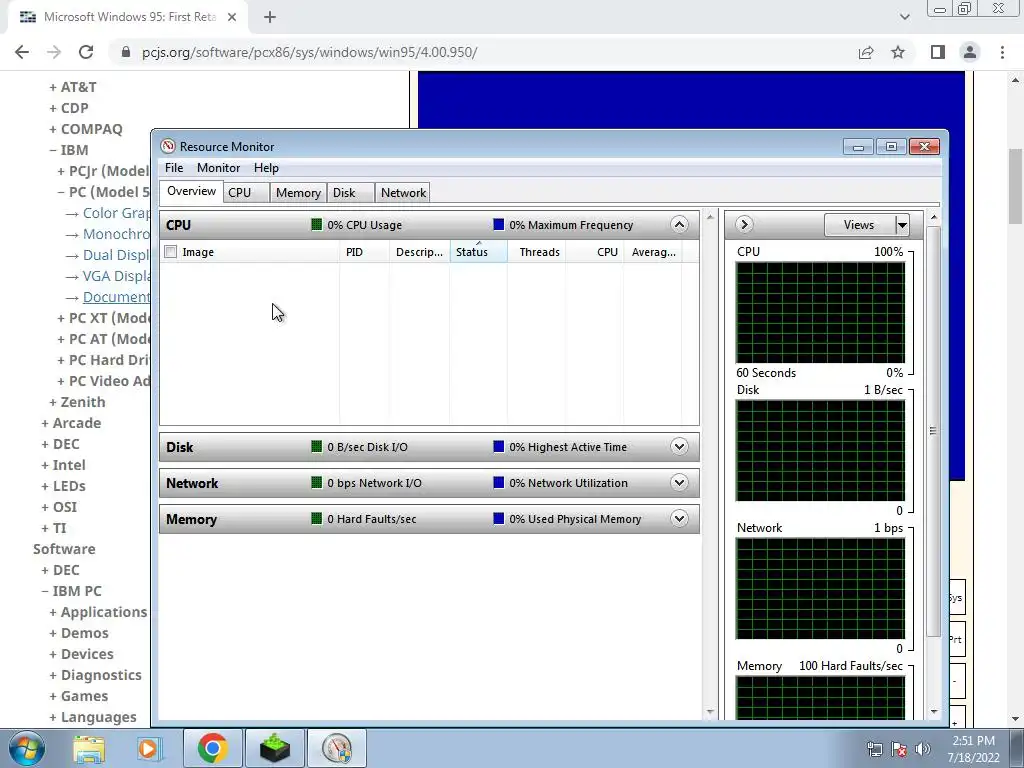This screenshot has width=1024, height=768.
Task: Sort by the Status column header
Action: click(x=478, y=252)
